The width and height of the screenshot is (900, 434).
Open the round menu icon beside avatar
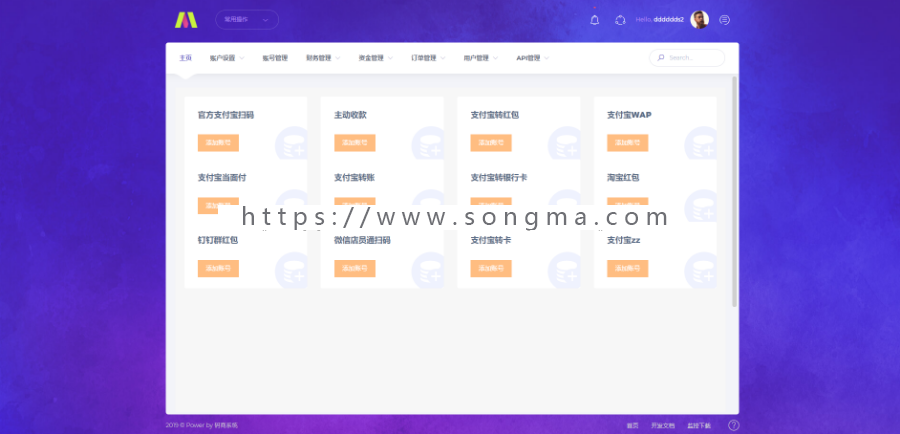click(x=724, y=20)
